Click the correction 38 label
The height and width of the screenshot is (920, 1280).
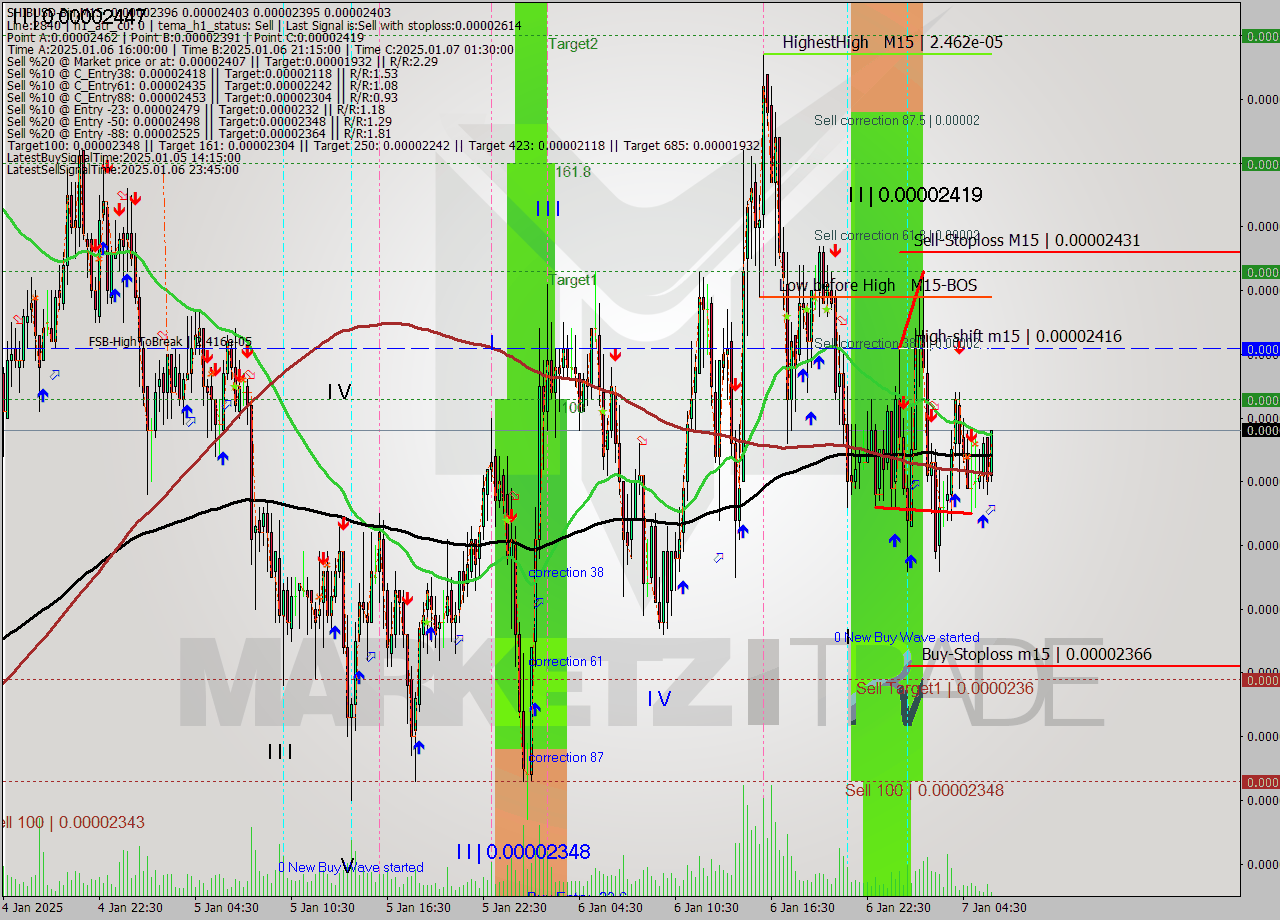[566, 572]
